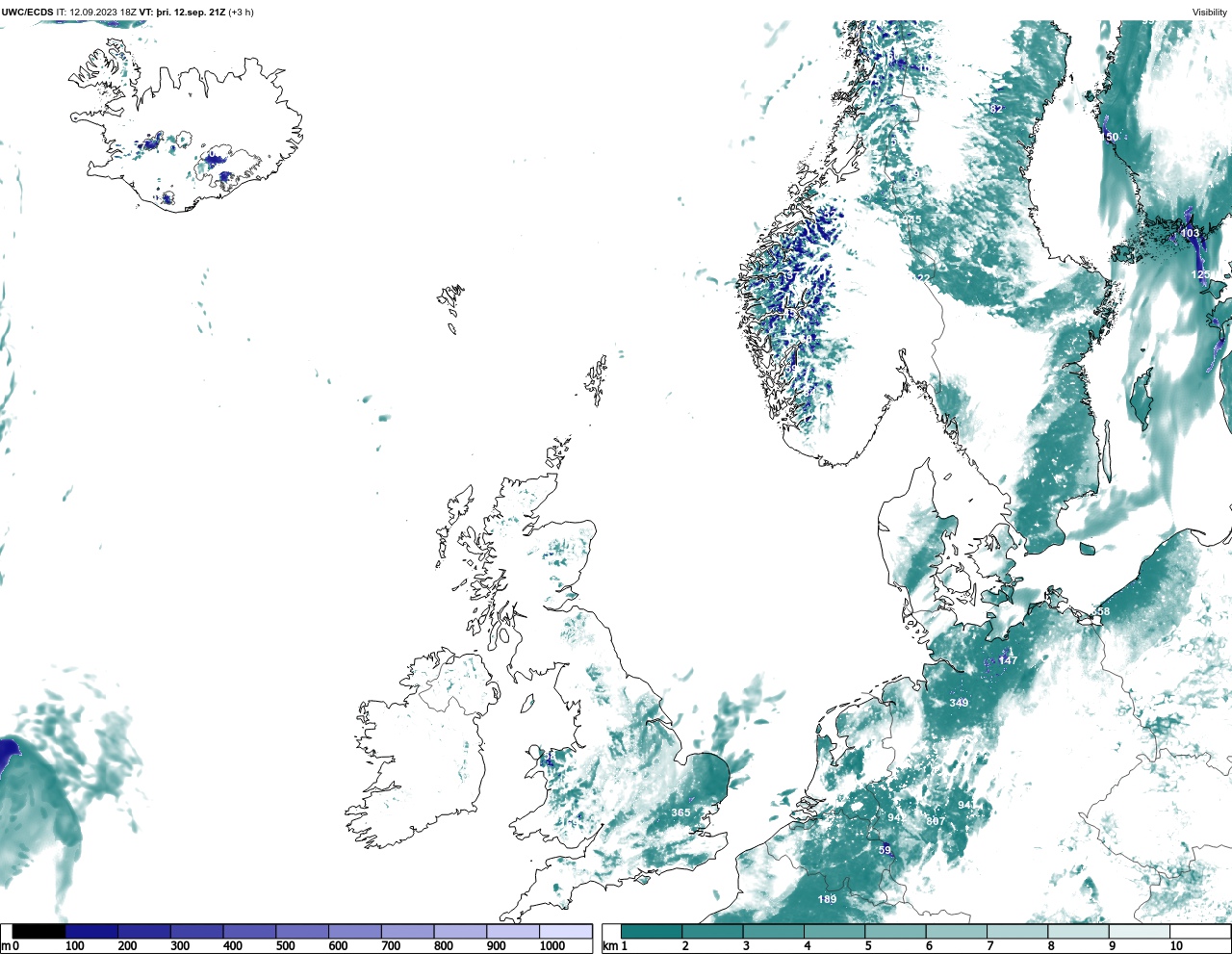Click the 300–400 m legend swatch
1232x954 pixels.
pos(197,932)
